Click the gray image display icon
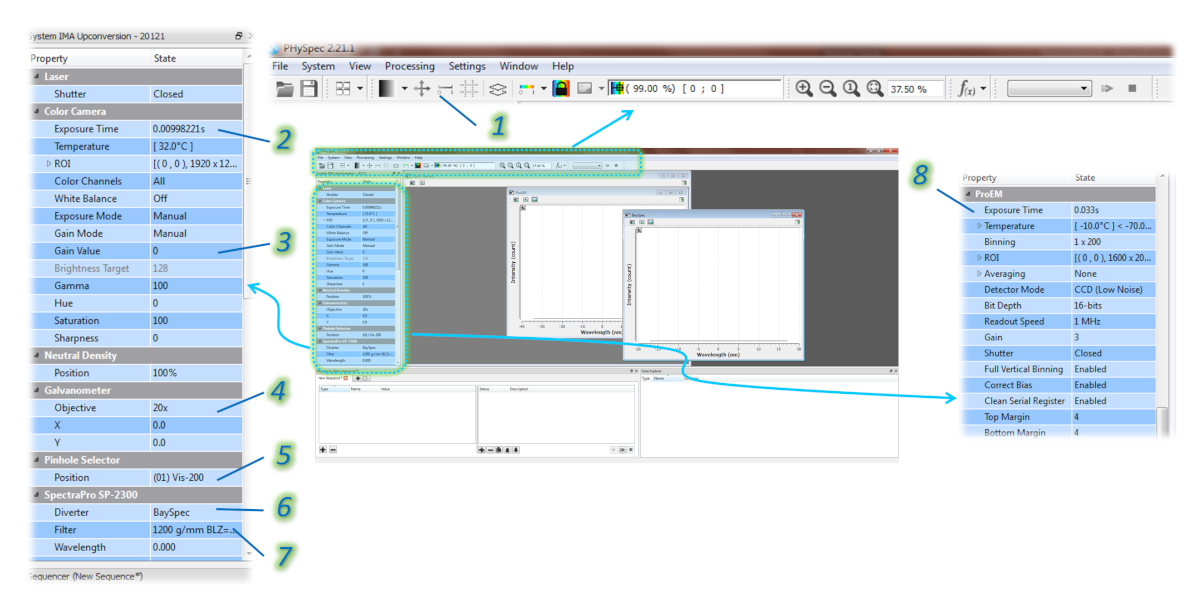 586,89
